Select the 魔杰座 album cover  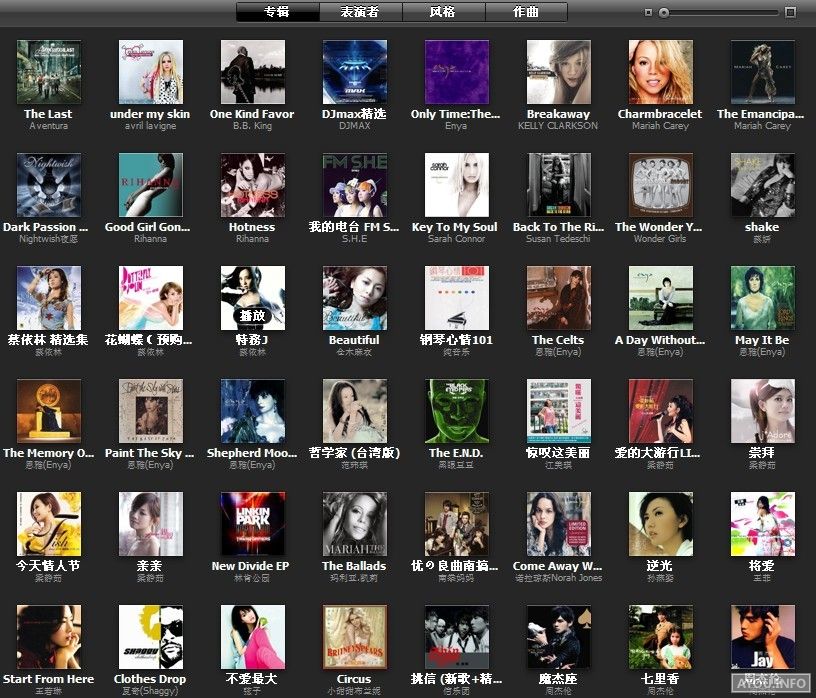tap(559, 637)
